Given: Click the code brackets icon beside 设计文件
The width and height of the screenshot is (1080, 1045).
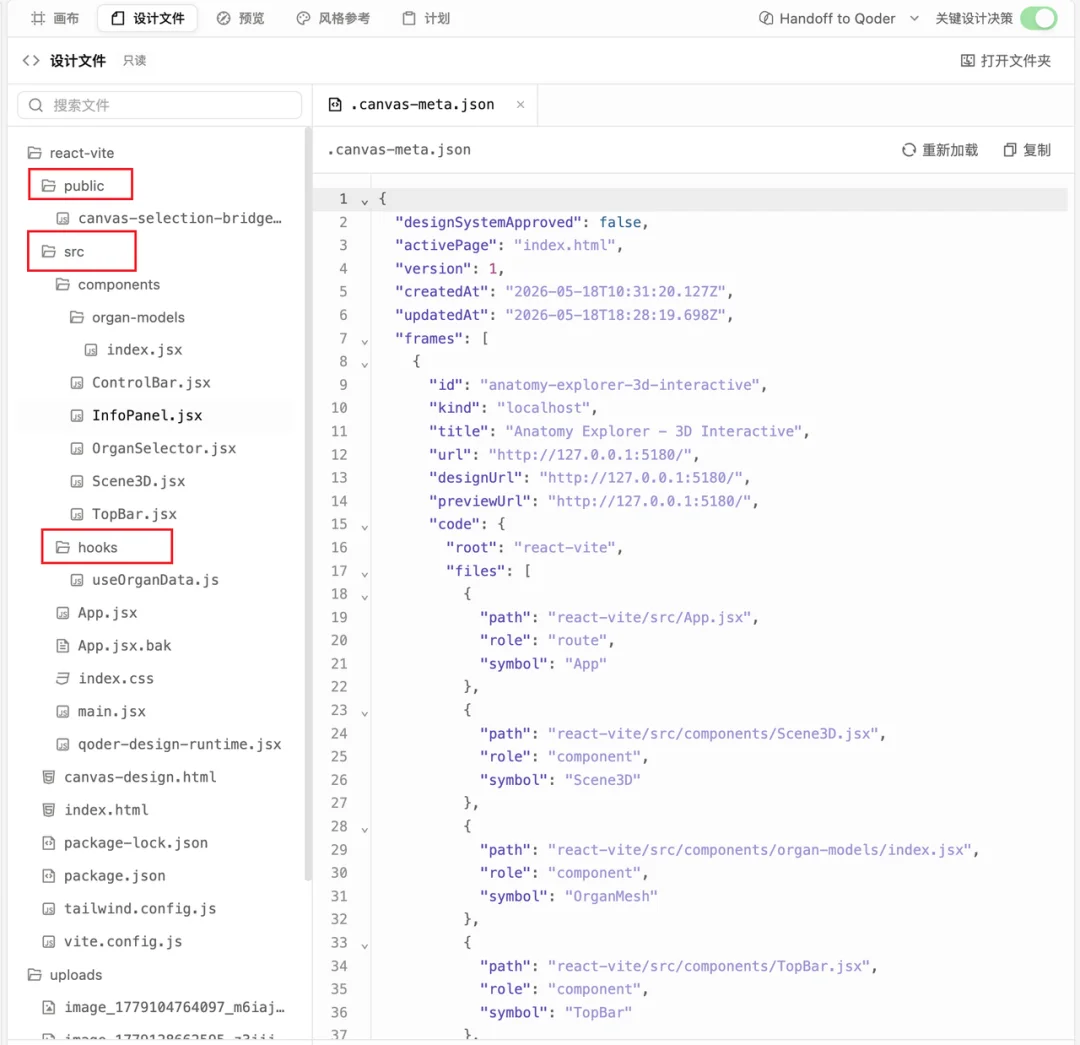Looking at the screenshot, I should 31,61.
